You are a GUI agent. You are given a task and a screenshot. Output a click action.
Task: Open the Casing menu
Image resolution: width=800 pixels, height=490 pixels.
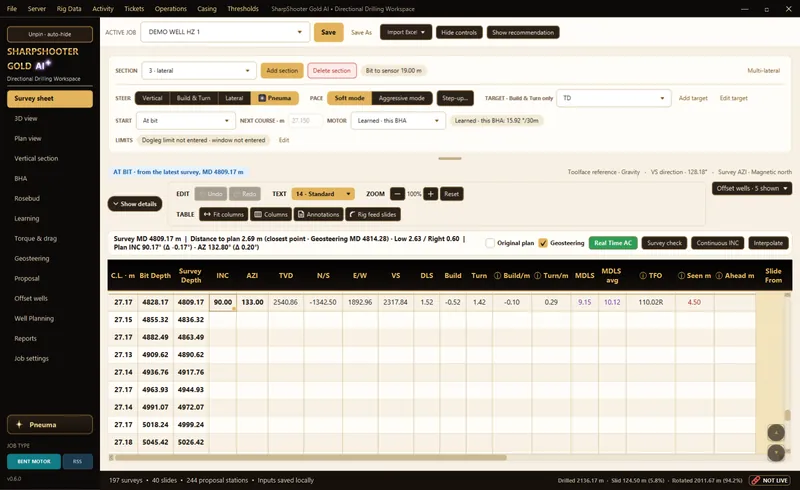[x=207, y=9]
